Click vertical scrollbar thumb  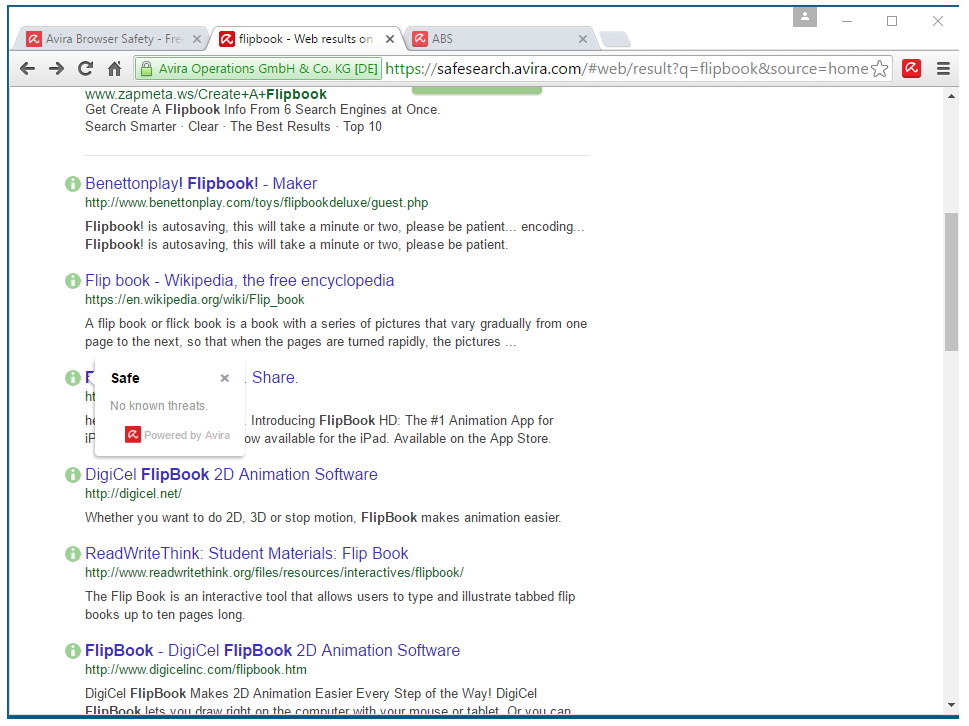(951, 282)
